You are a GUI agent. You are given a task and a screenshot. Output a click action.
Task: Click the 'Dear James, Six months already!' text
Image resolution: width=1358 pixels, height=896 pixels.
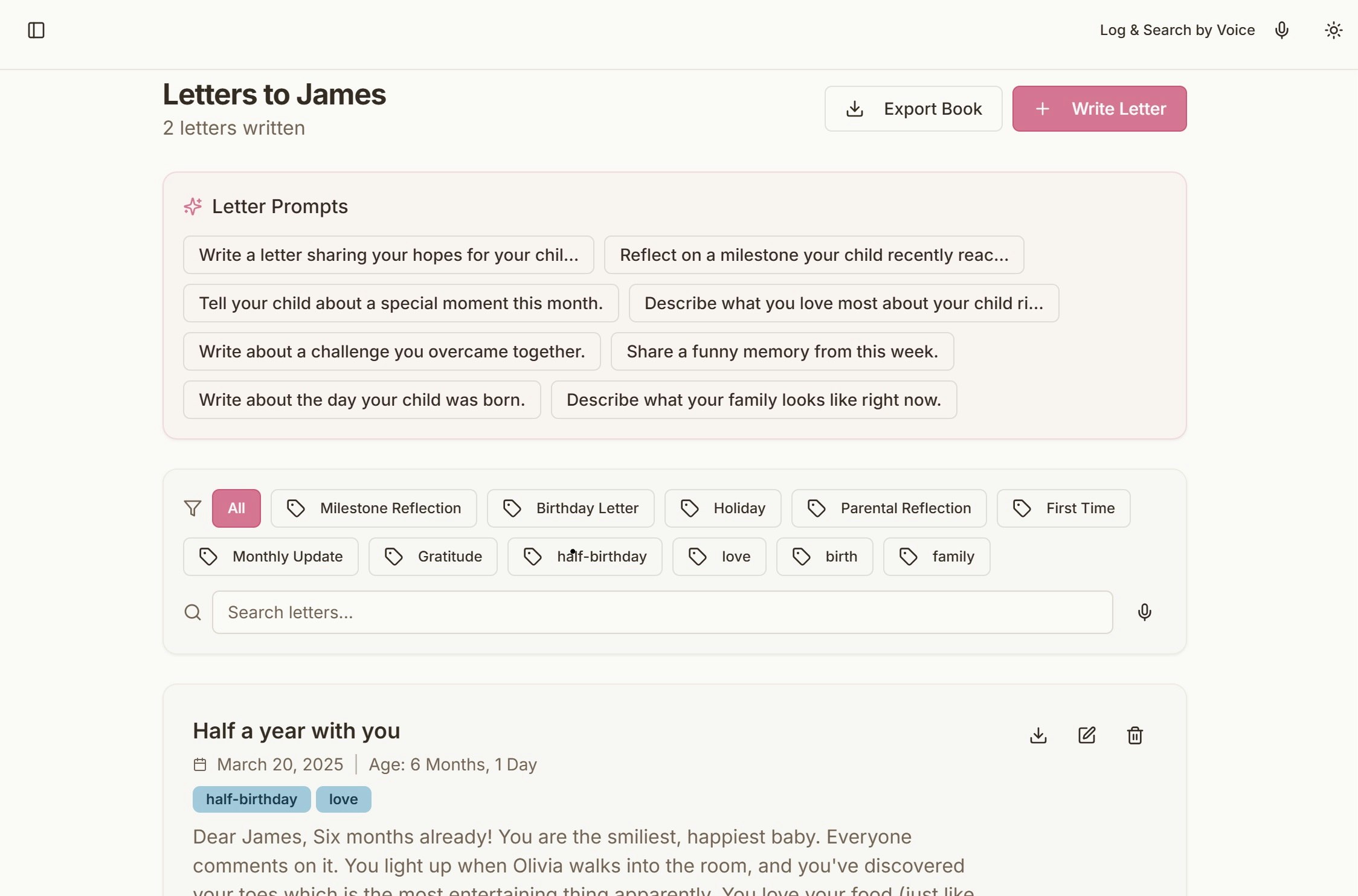[x=343, y=837]
